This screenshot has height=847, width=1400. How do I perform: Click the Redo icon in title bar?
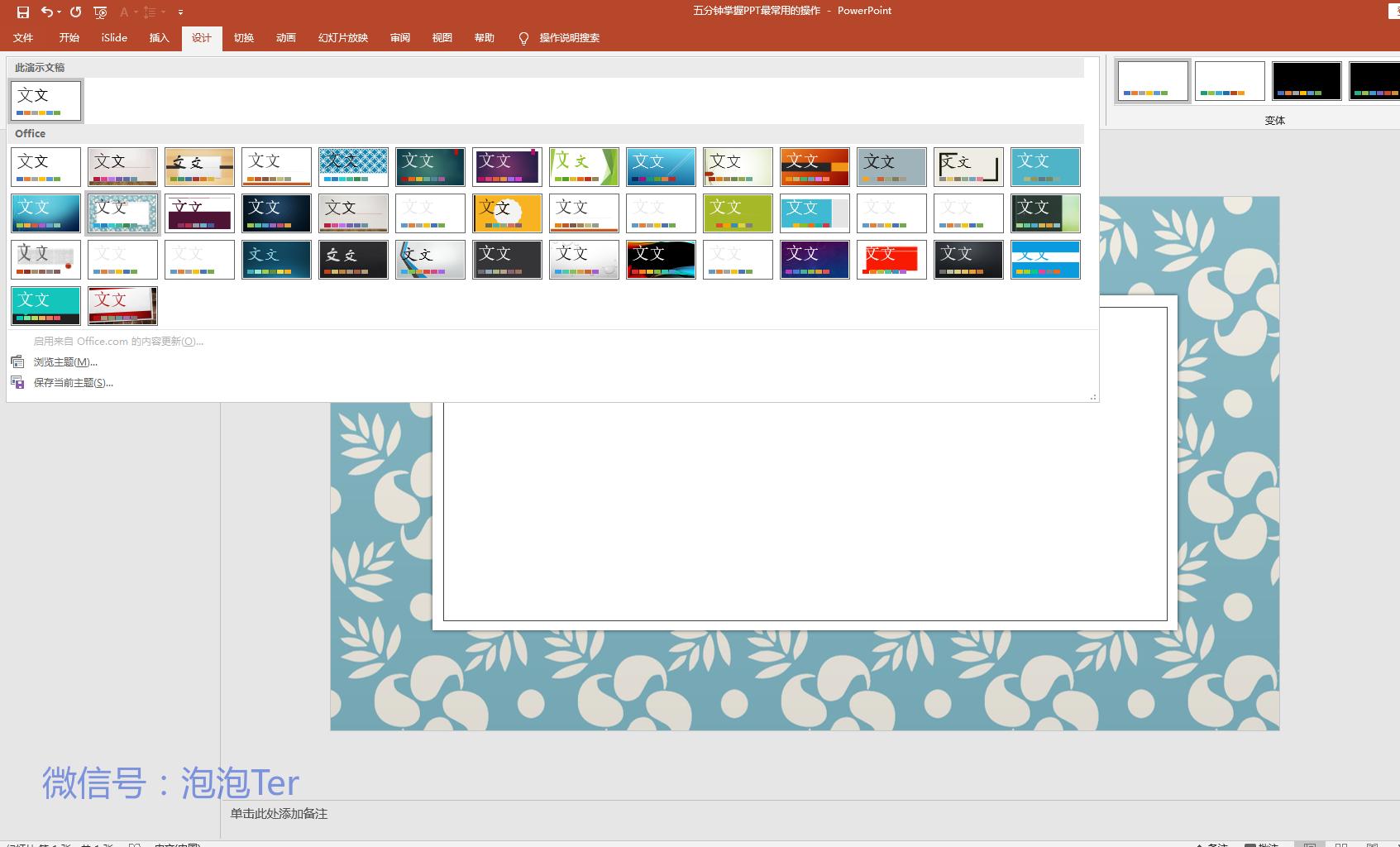coord(76,12)
